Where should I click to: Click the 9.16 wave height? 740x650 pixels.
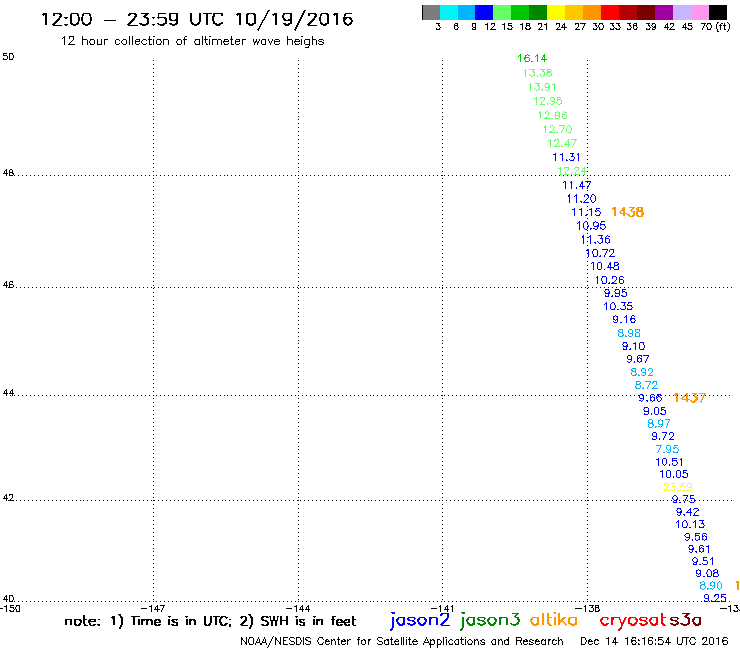click(x=624, y=320)
